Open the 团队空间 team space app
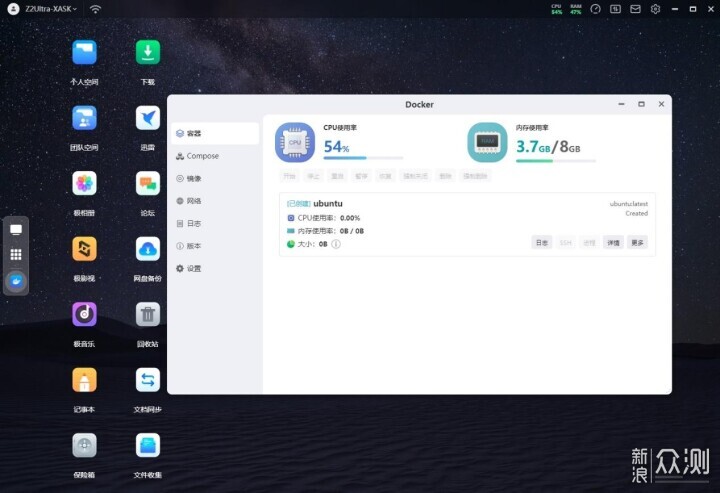Image resolution: width=720 pixels, height=493 pixels. point(84,118)
